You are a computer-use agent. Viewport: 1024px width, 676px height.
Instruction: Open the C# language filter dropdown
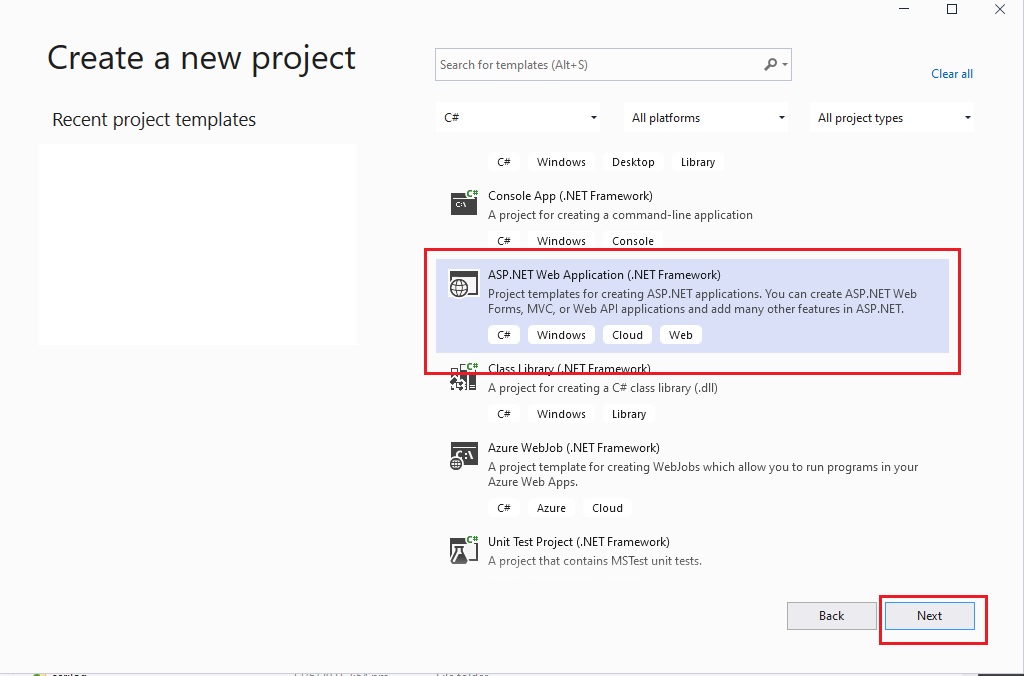pyautogui.click(x=518, y=118)
